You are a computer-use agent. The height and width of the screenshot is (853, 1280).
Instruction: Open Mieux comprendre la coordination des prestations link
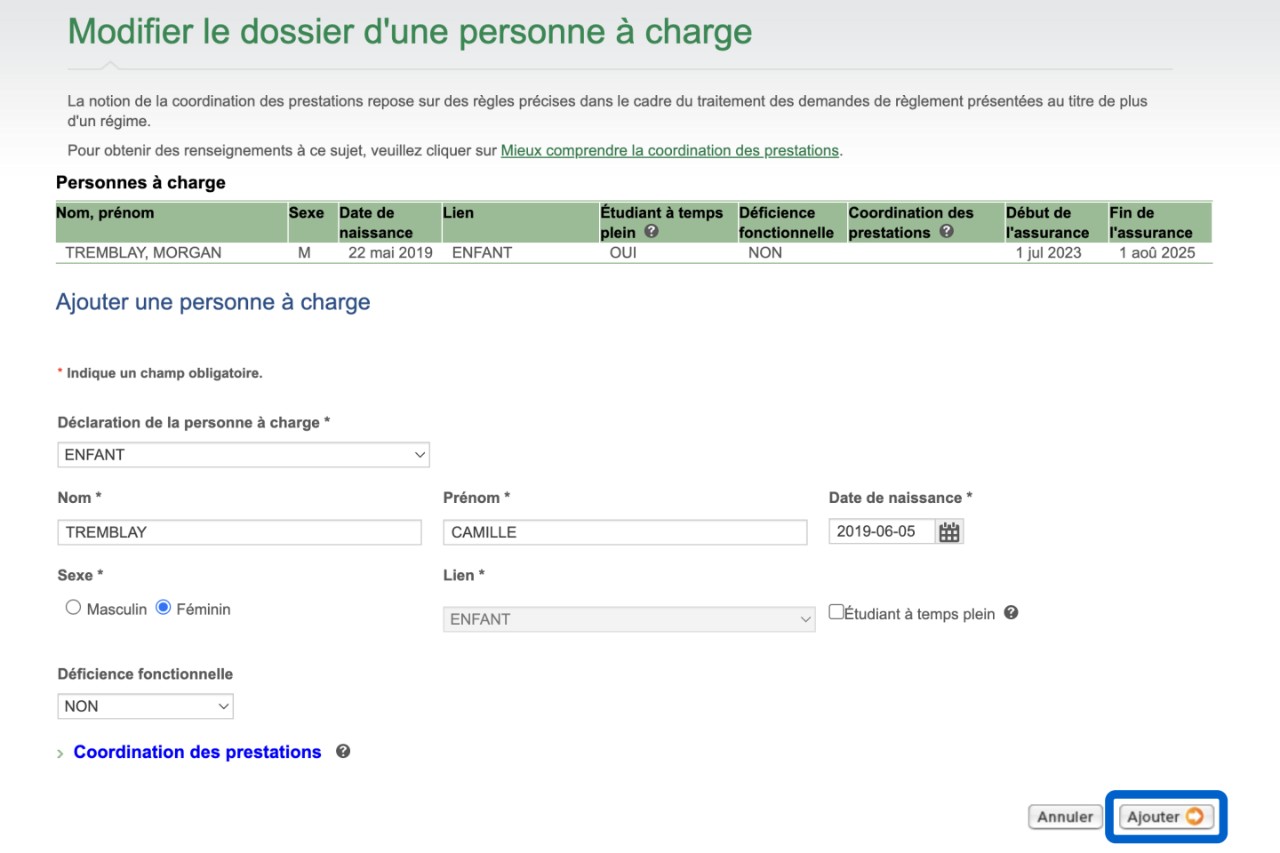pyautogui.click(x=669, y=151)
